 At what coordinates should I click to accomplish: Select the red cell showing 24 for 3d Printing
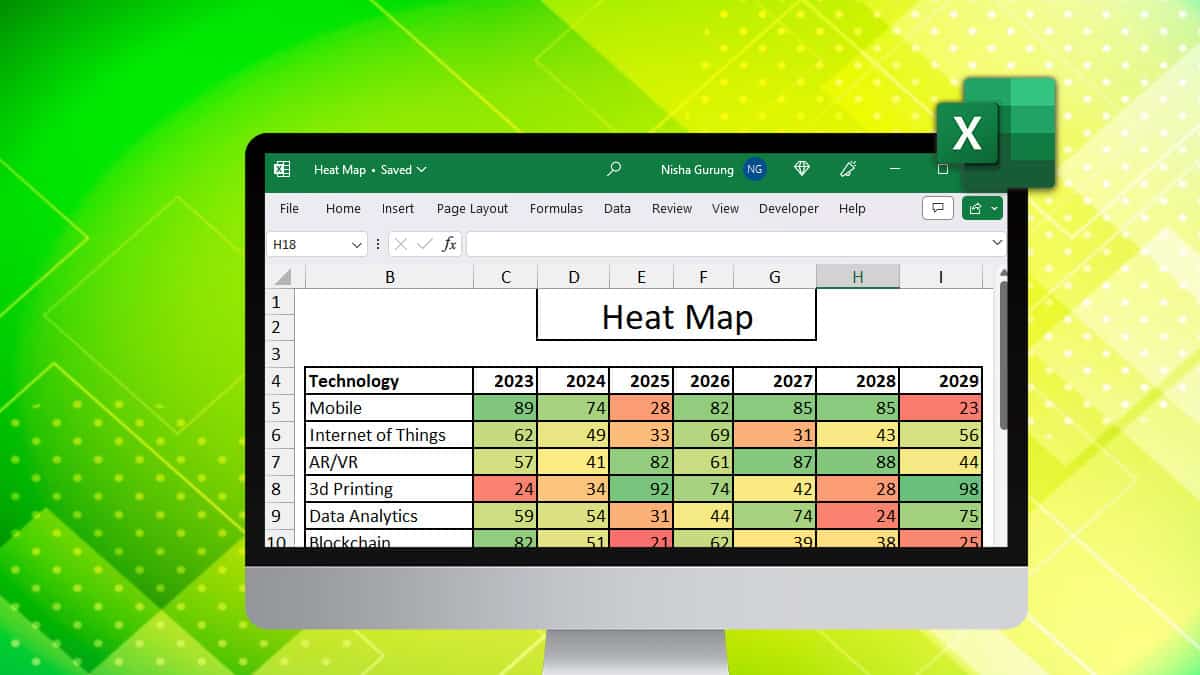(505, 488)
